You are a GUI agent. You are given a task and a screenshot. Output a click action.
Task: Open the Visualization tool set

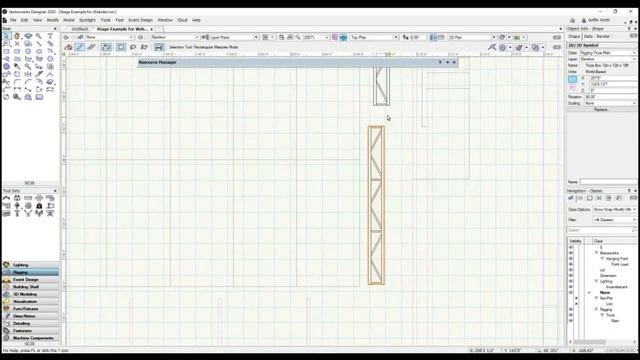[x=30, y=302]
